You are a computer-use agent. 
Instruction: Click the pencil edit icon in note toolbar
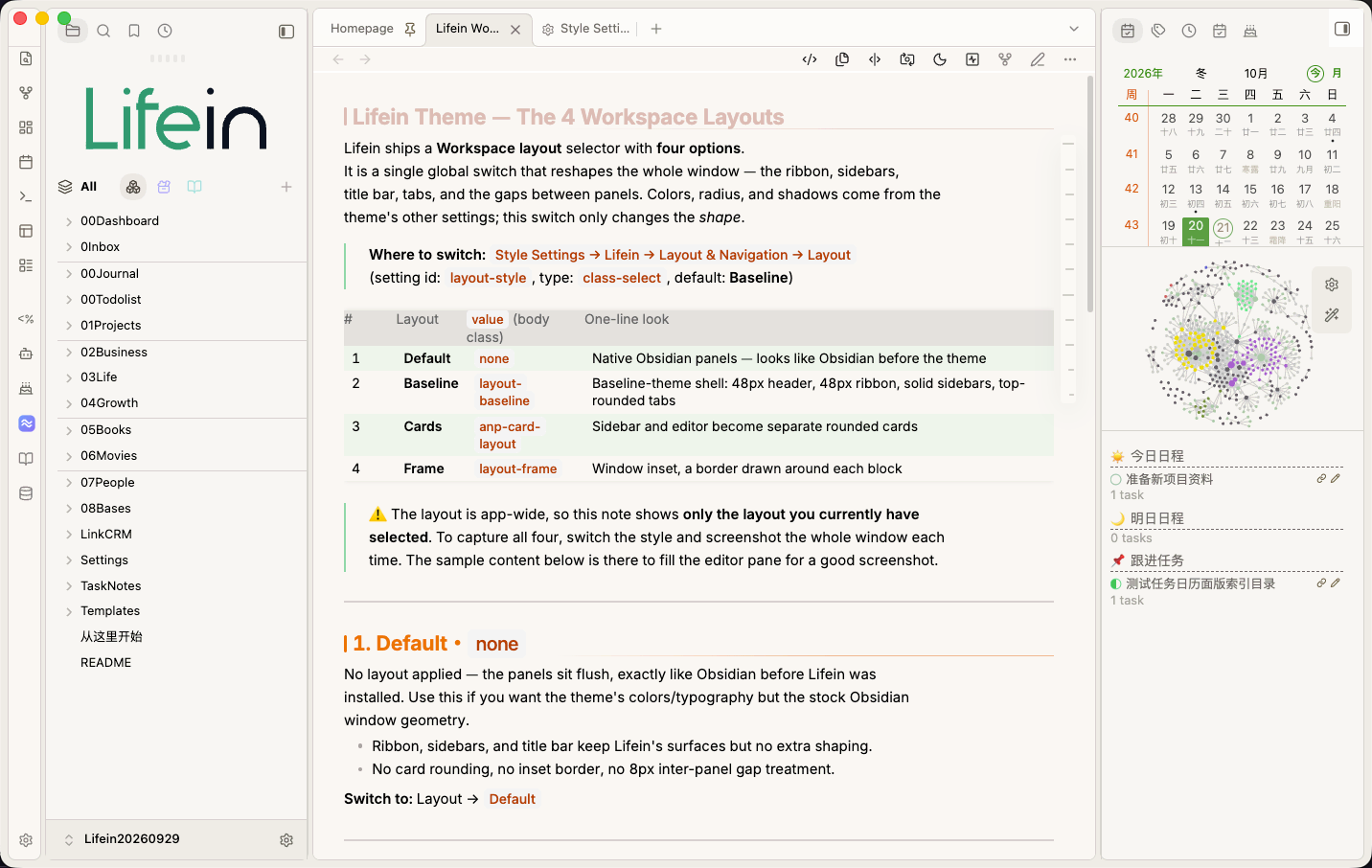coord(1038,59)
